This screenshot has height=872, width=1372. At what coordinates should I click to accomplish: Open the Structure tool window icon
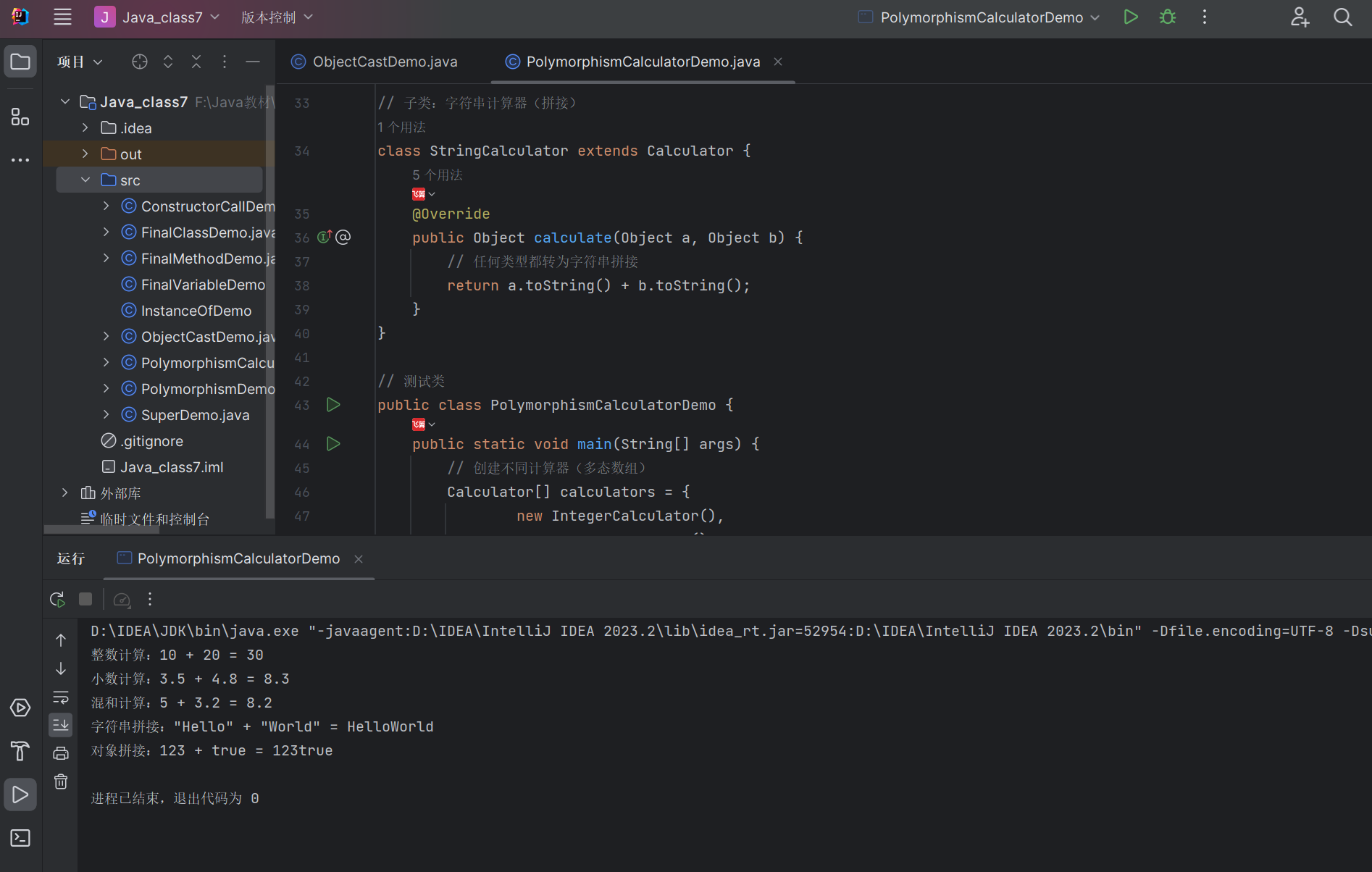(20, 117)
